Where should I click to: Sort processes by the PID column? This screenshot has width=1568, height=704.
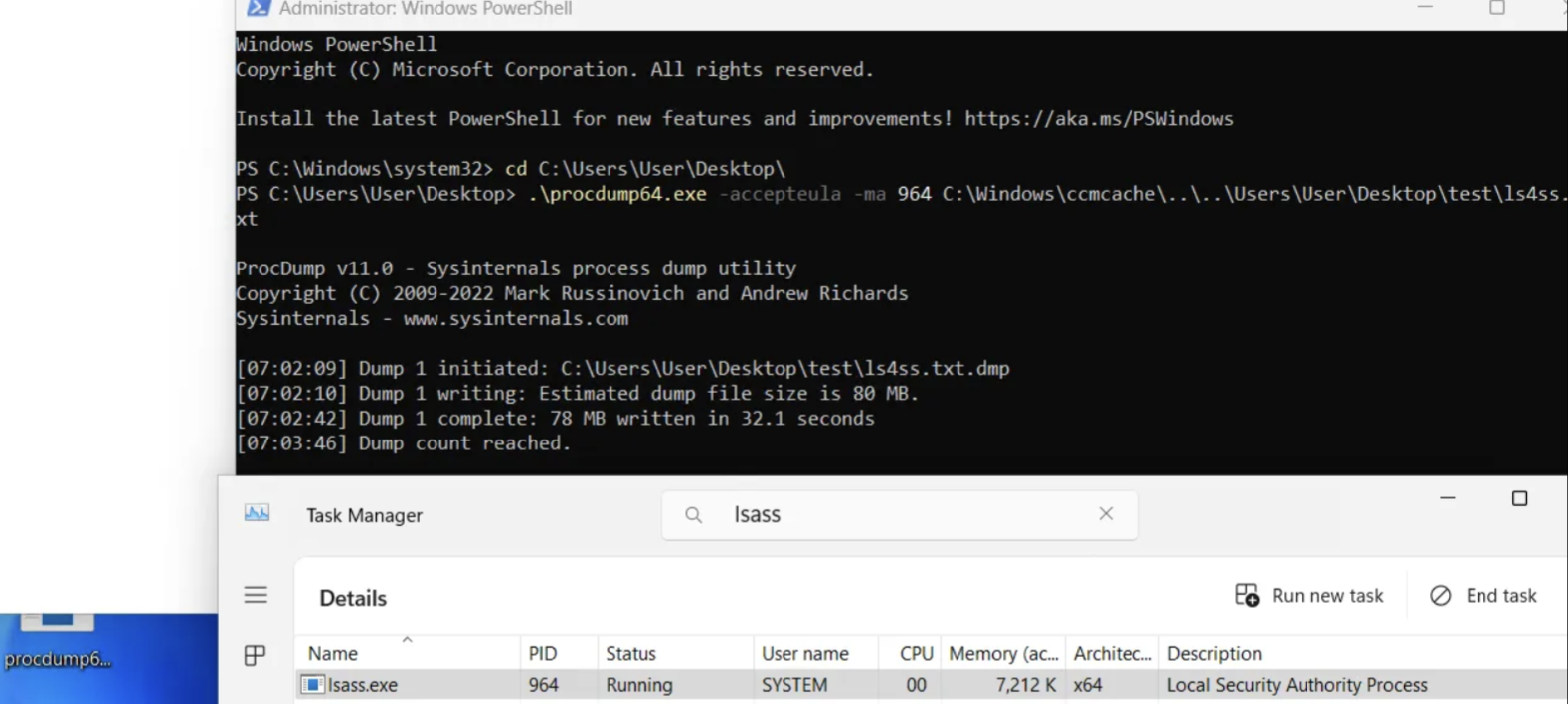[543, 654]
